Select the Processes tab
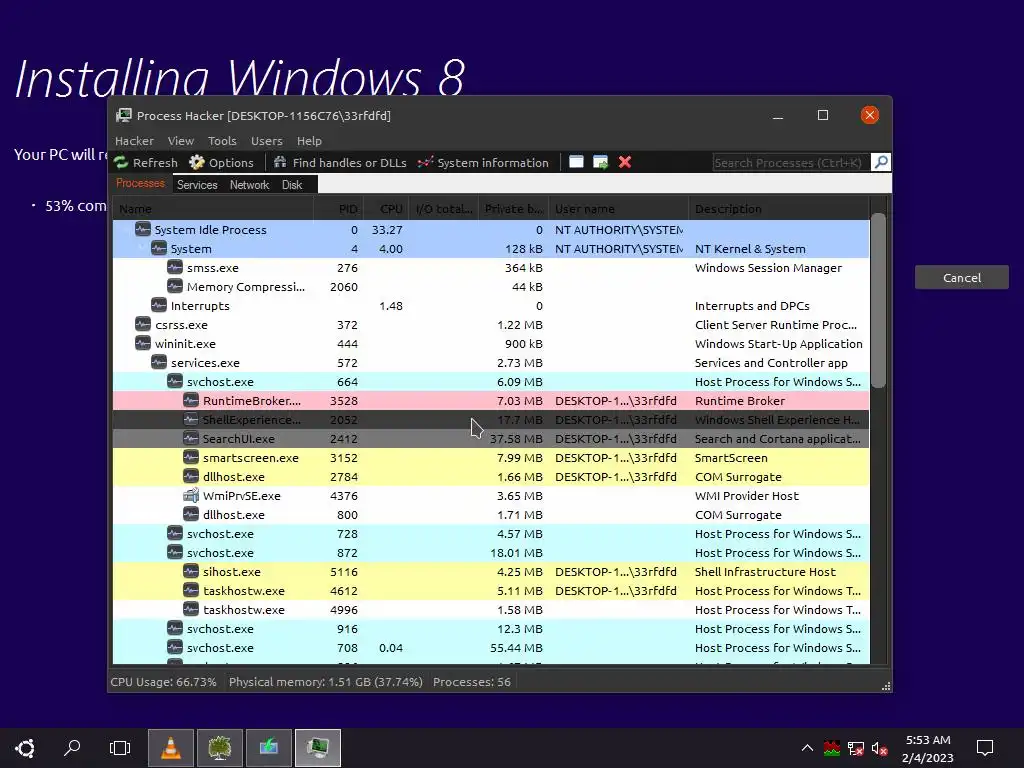 point(140,184)
